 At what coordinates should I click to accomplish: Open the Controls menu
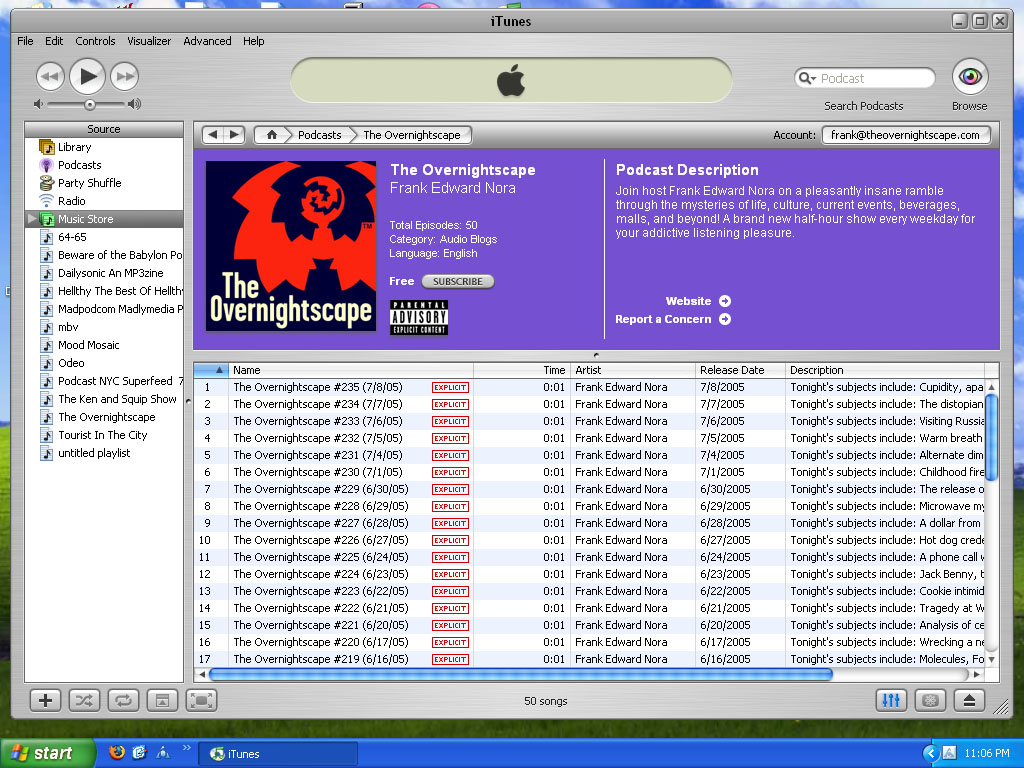click(95, 41)
